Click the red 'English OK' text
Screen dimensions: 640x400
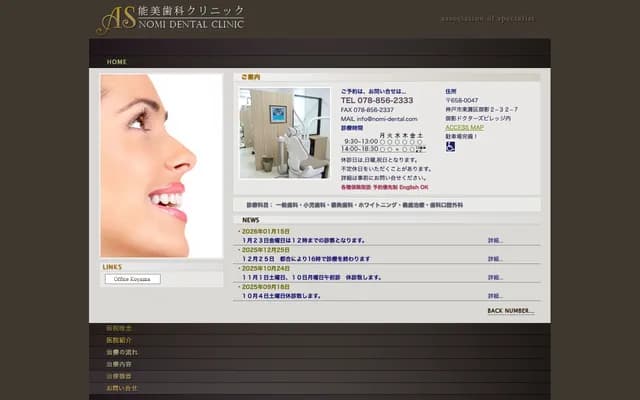tap(413, 187)
